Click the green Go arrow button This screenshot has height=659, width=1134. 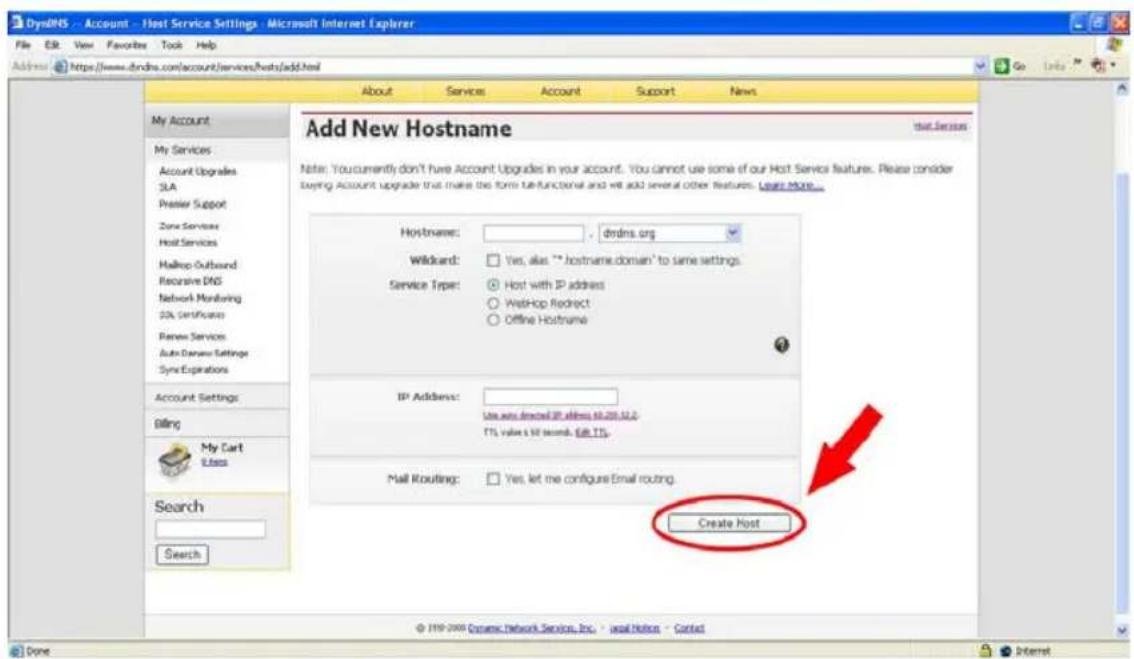pyautogui.click(x=1002, y=67)
